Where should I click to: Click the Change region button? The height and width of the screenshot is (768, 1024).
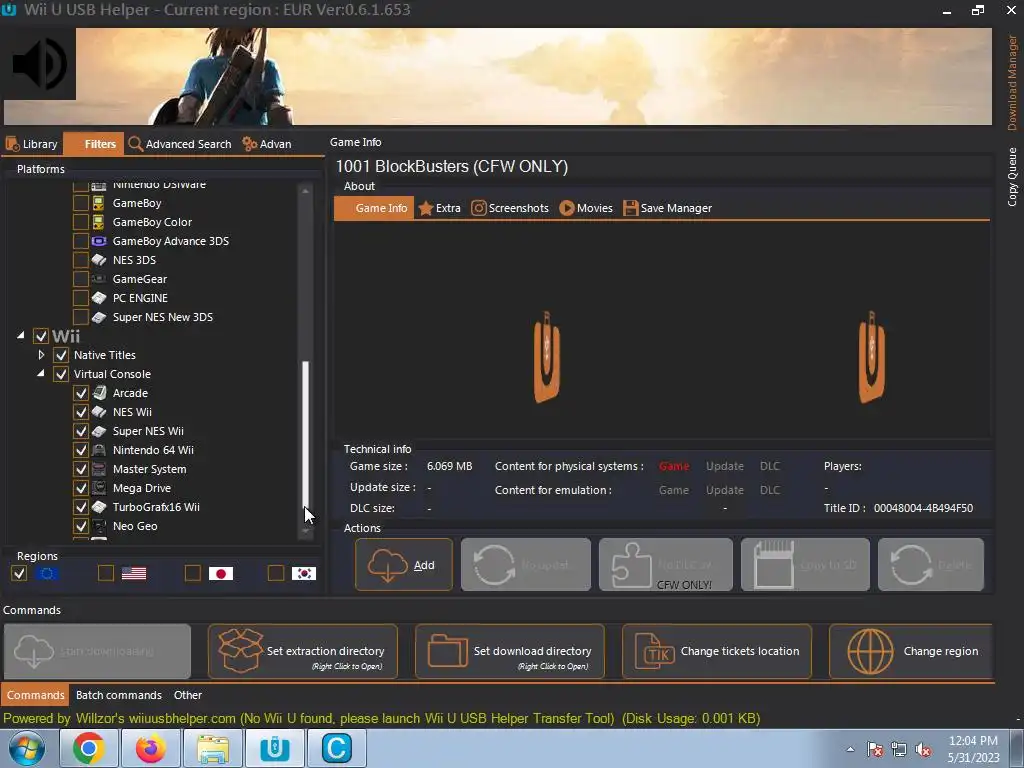[911, 651]
